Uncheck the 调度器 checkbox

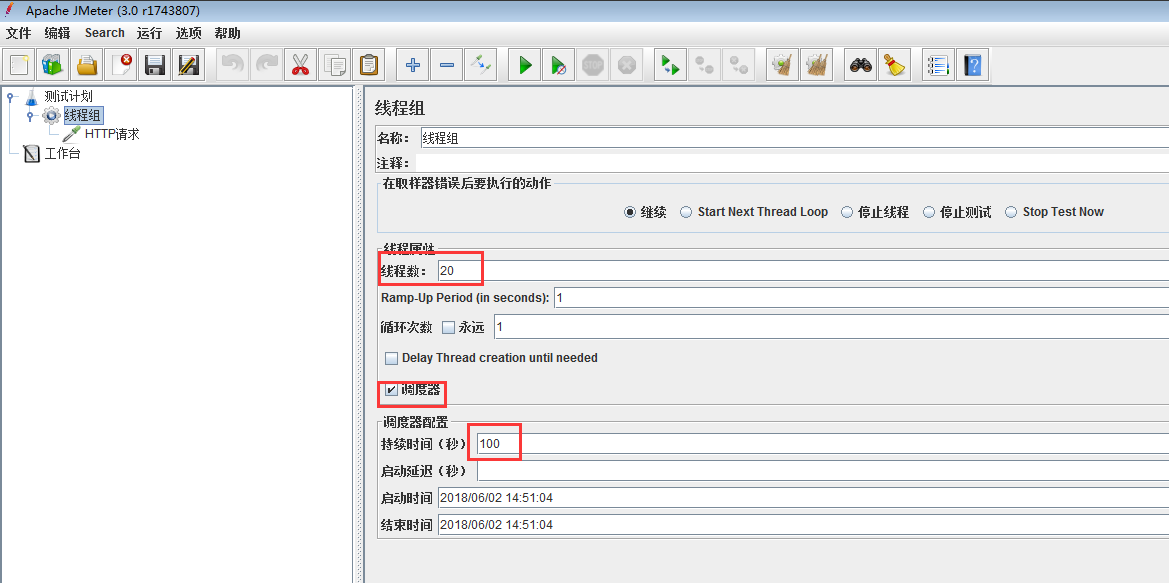[x=391, y=390]
